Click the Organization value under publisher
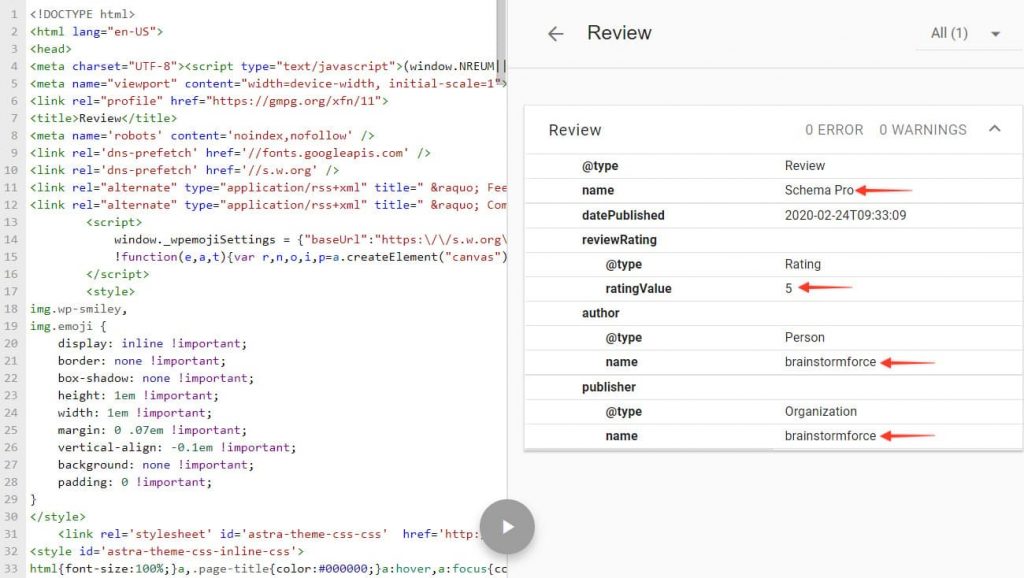The width and height of the screenshot is (1024, 578). (824, 411)
